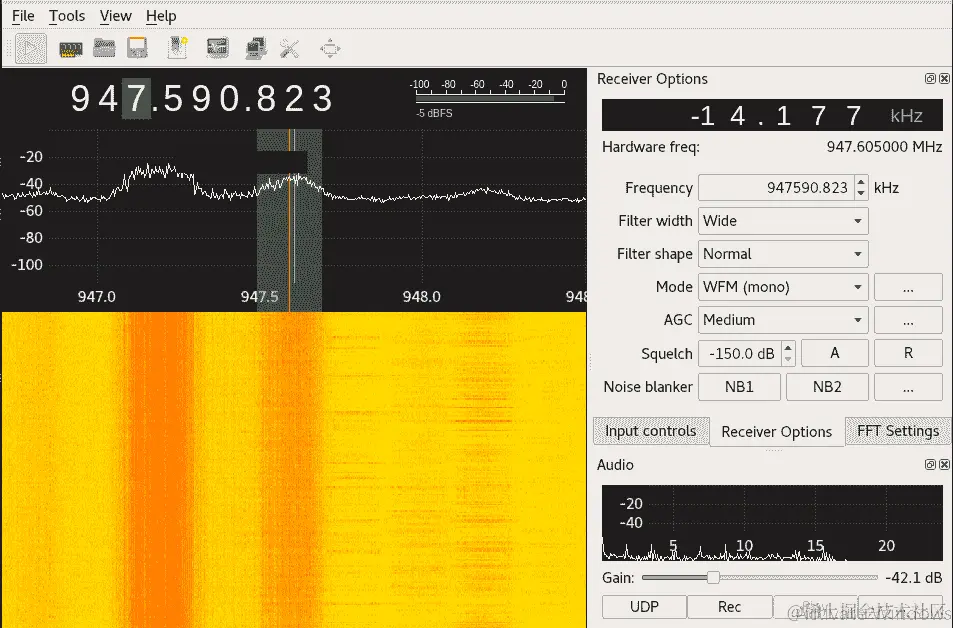Click the wrench and screwdriver settings icon

[x=289, y=48]
